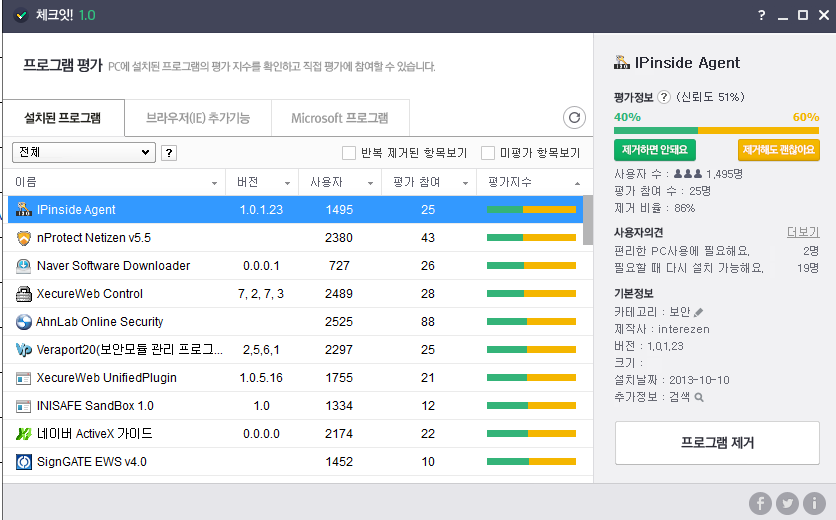
Task: Select INISAFE SandBox 1.0 name
Action: [95, 406]
